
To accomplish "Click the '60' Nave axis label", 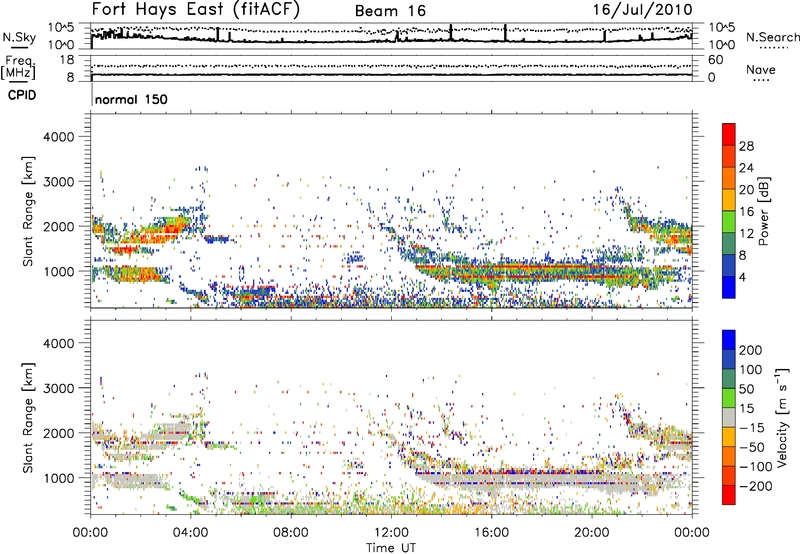I will coord(715,60).
